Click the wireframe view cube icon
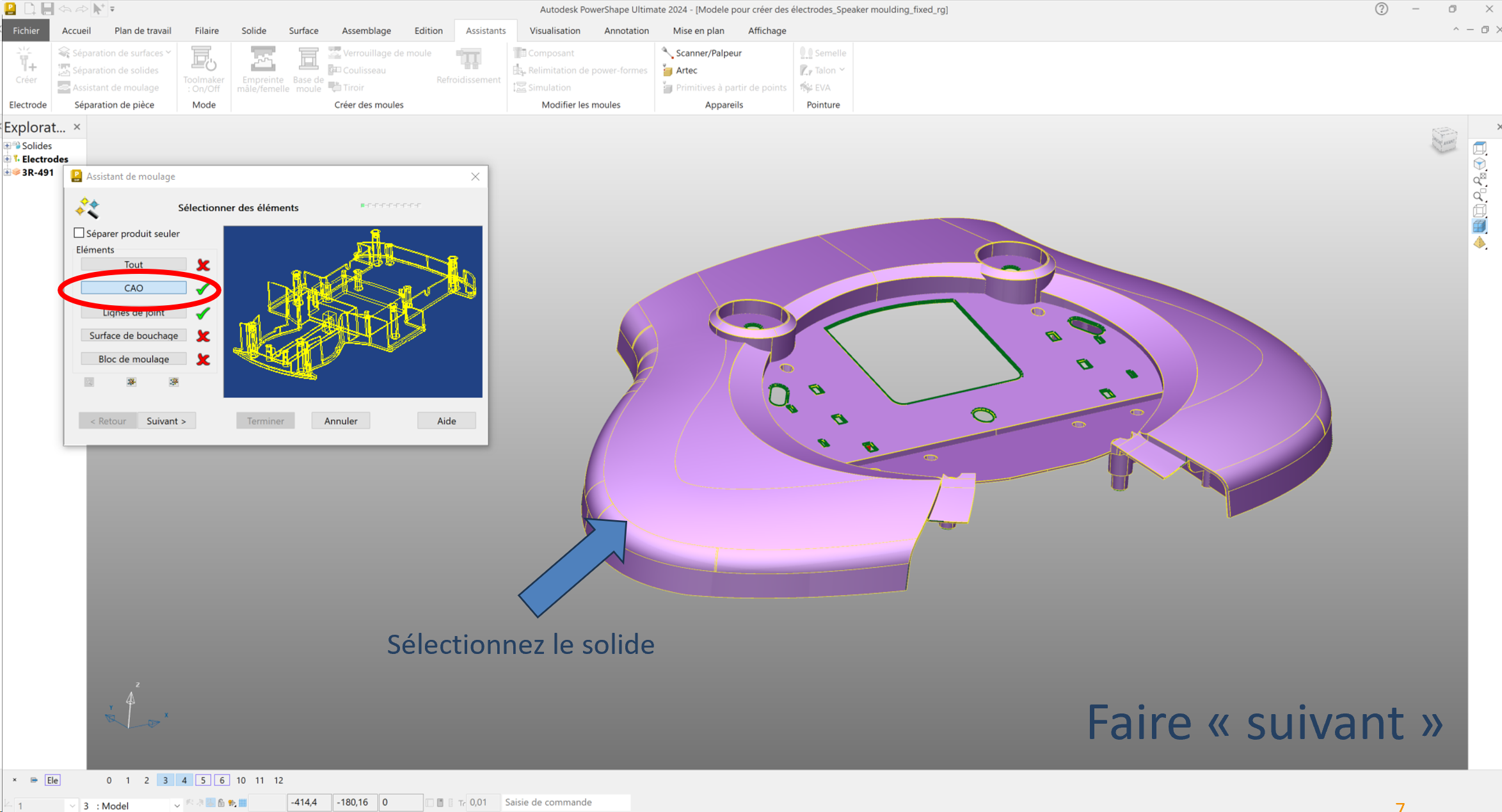1502x812 pixels. coord(1480,211)
